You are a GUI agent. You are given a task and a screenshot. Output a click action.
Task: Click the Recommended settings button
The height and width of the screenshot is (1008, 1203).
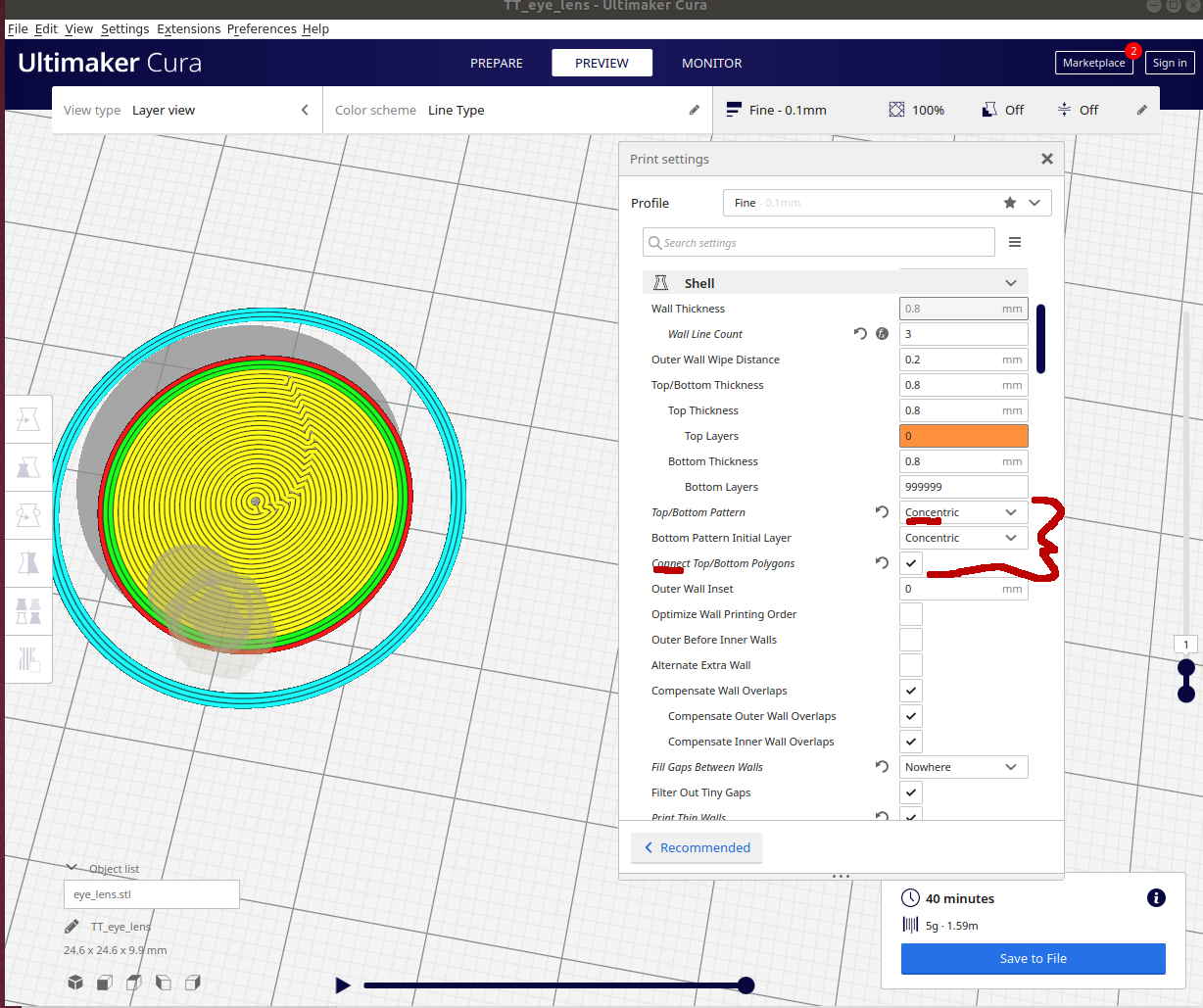click(x=697, y=847)
